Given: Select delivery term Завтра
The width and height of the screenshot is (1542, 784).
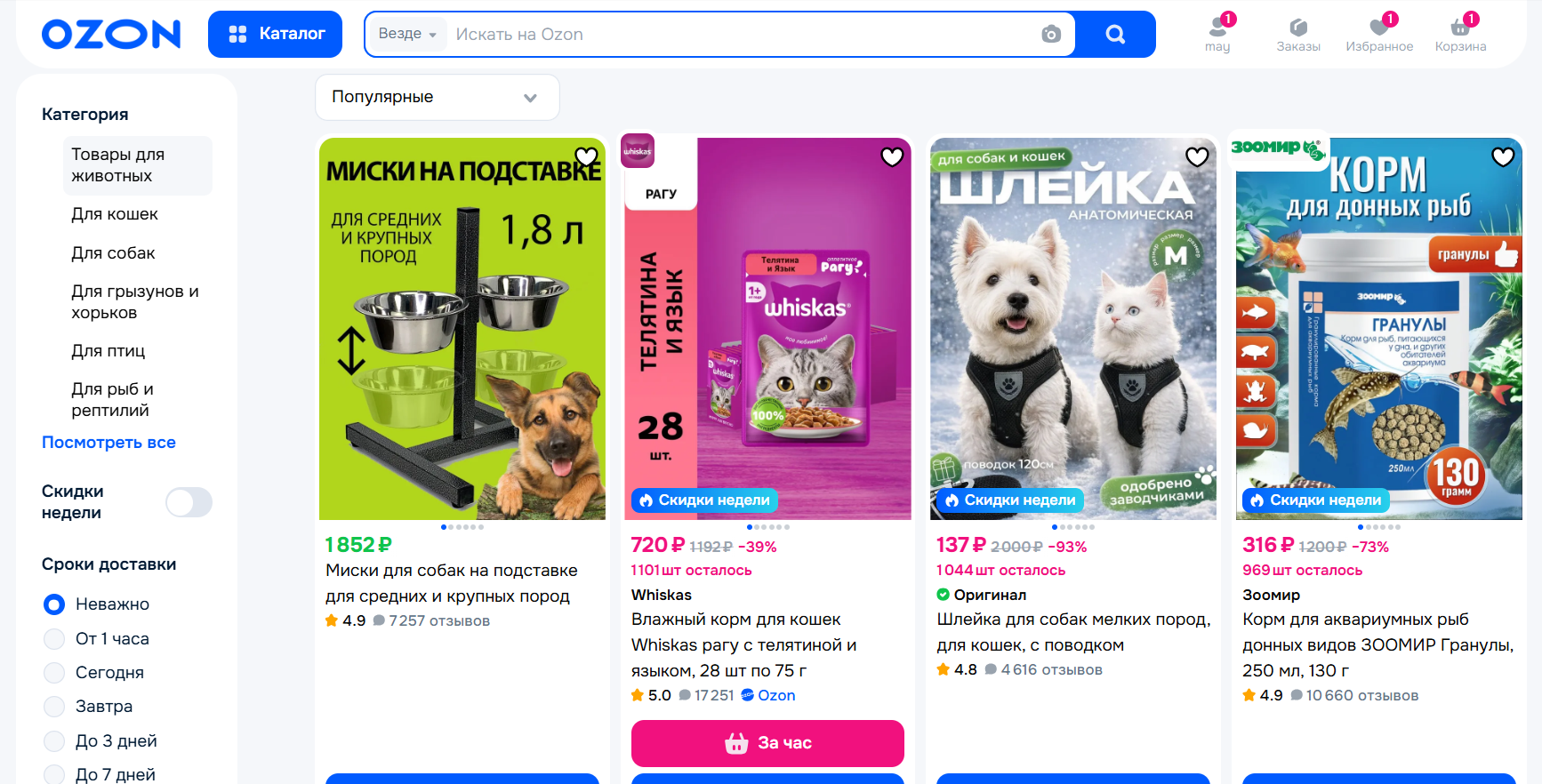Looking at the screenshot, I should (x=54, y=707).
